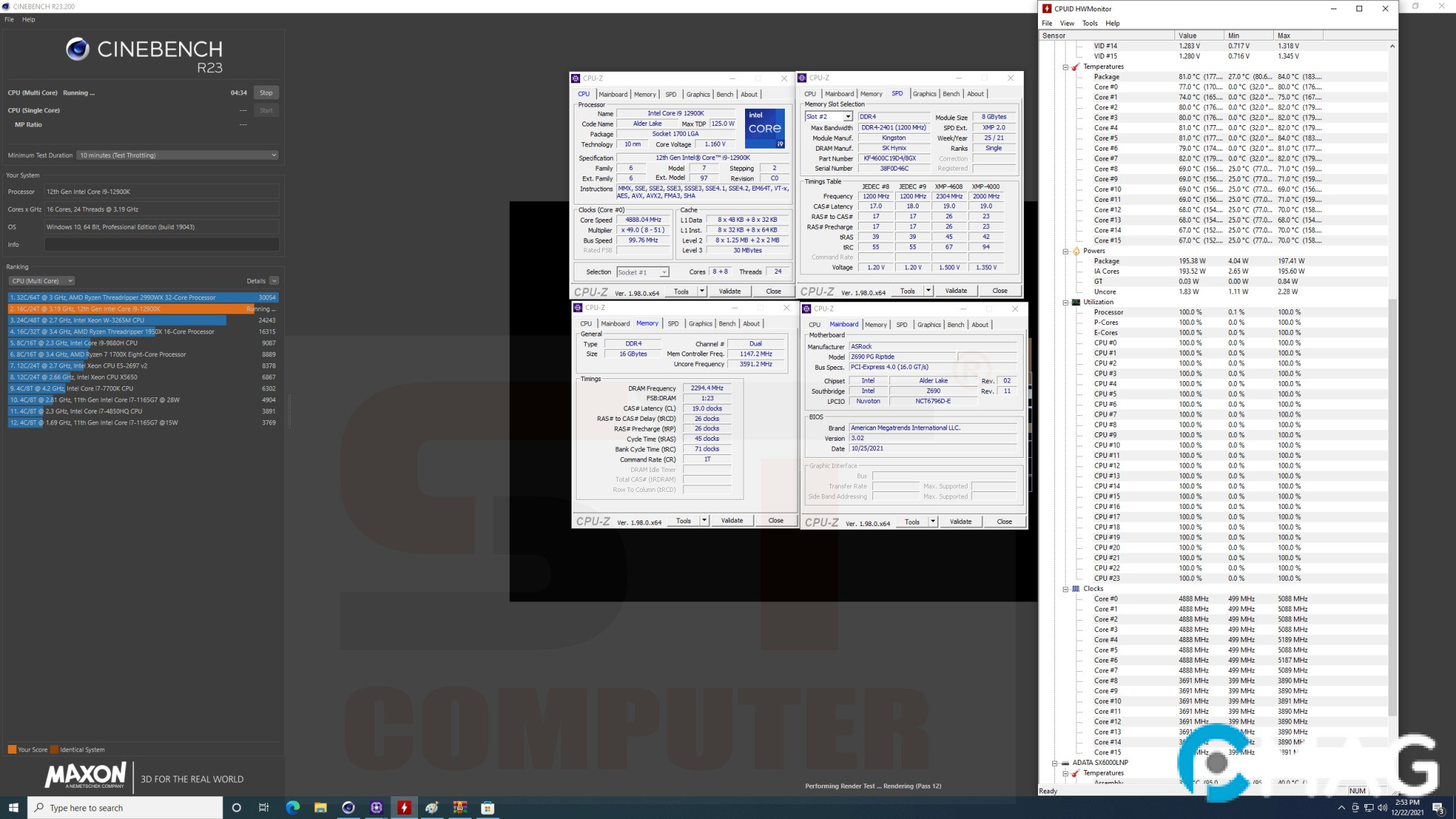Open the Minimum Test Duration dropdown
This screenshot has width=1456, height=819.
[178, 155]
